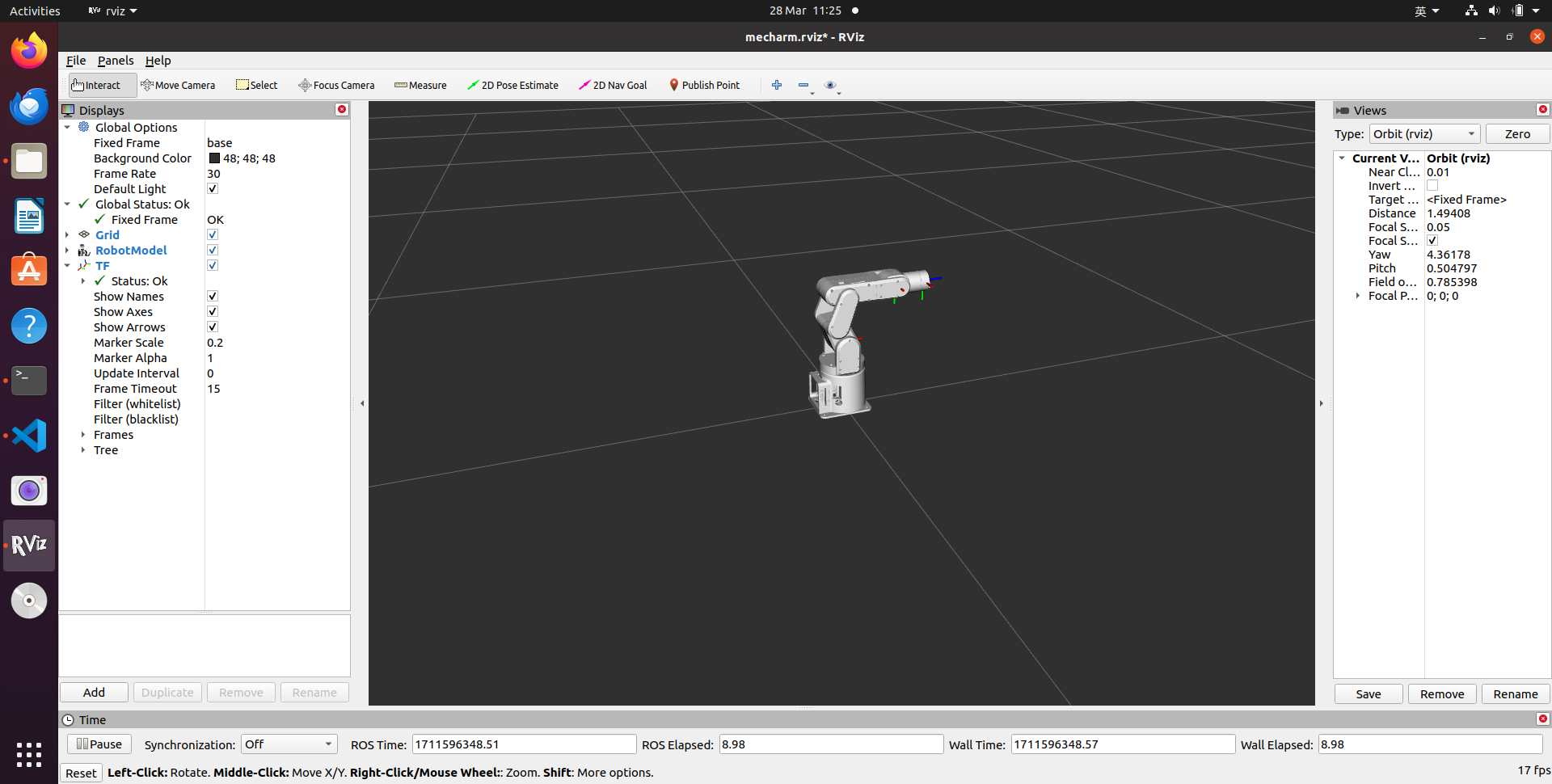Image resolution: width=1552 pixels, height=784 pixels.
Task: Pick the 2D Nav Goal tool
Action: (x=613, y=85)
